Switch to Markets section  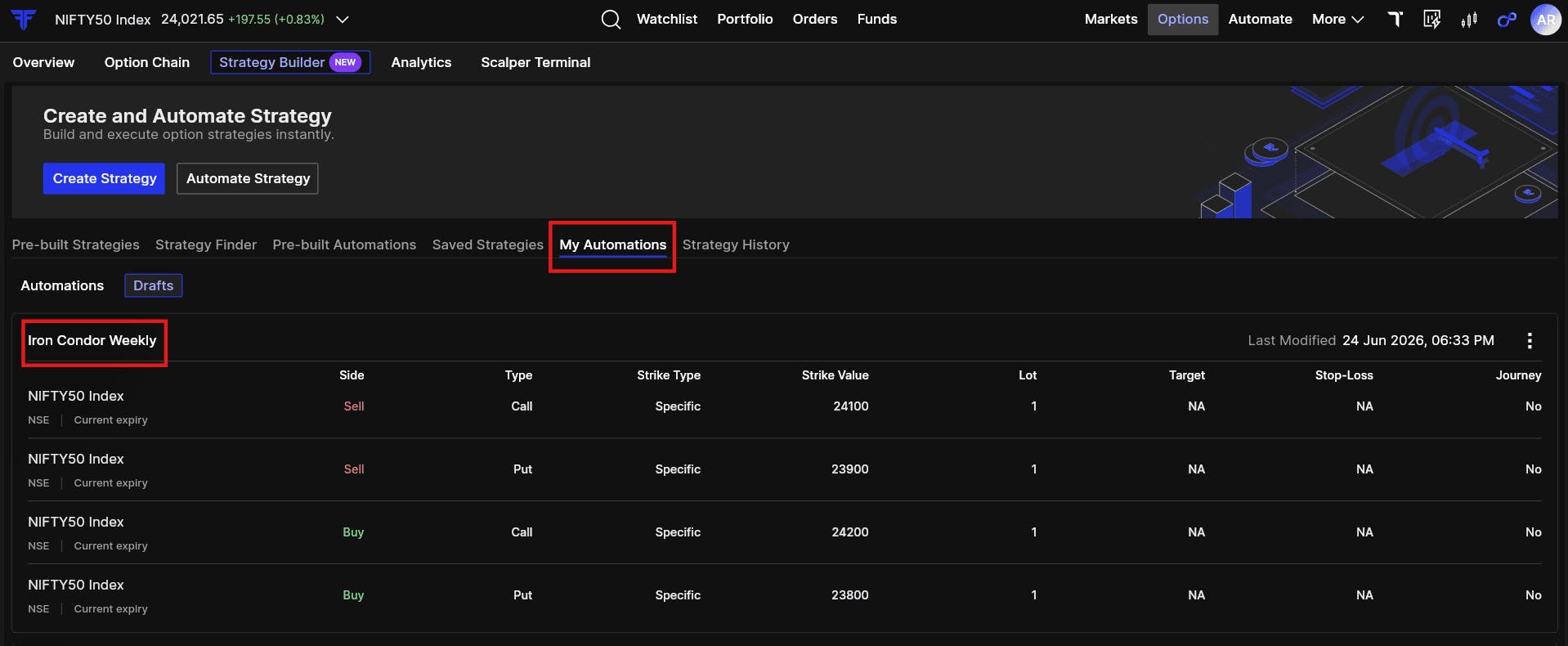[1111, 19]
